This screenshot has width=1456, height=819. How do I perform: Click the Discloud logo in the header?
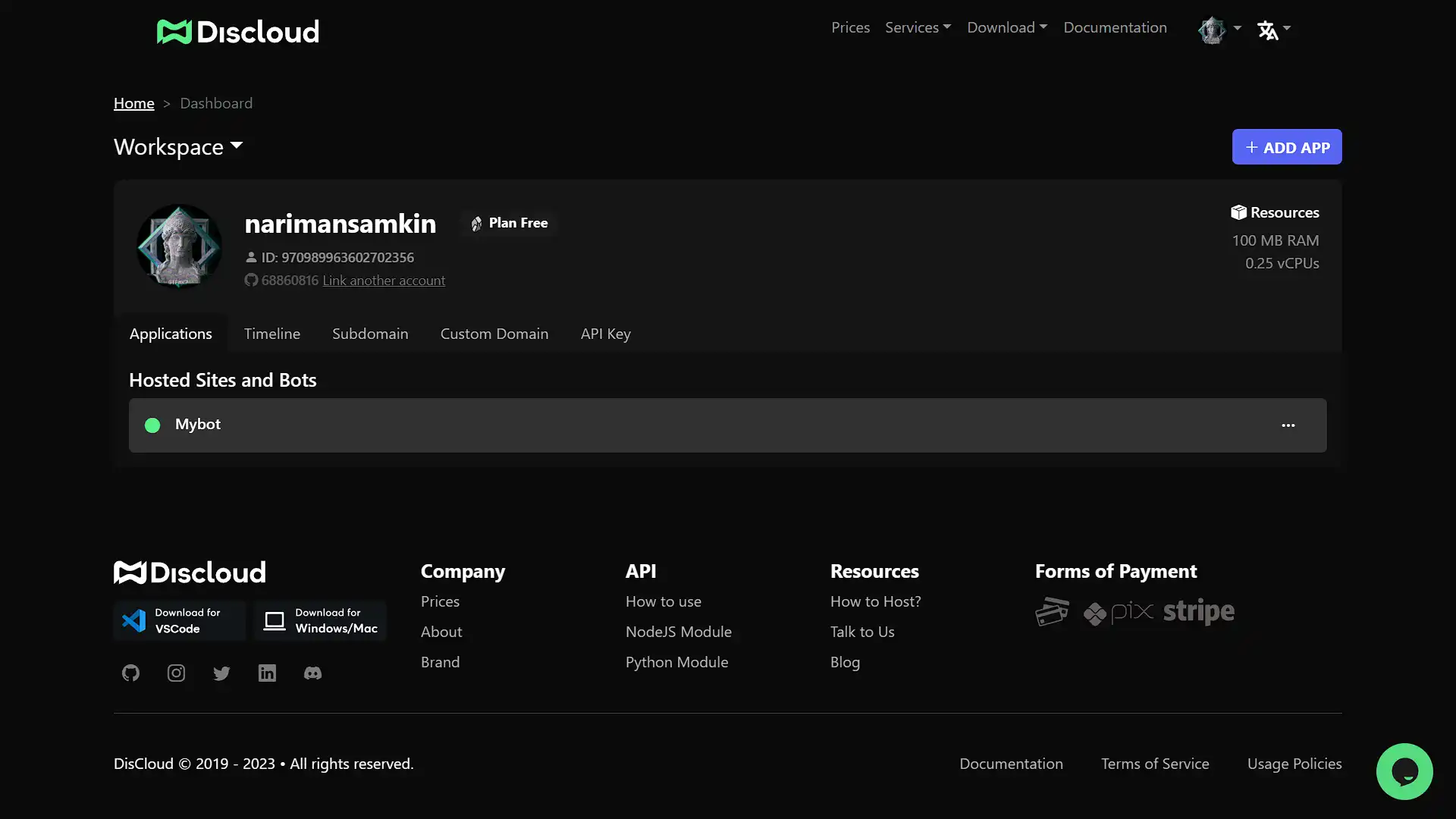click(x=237, y=31)
